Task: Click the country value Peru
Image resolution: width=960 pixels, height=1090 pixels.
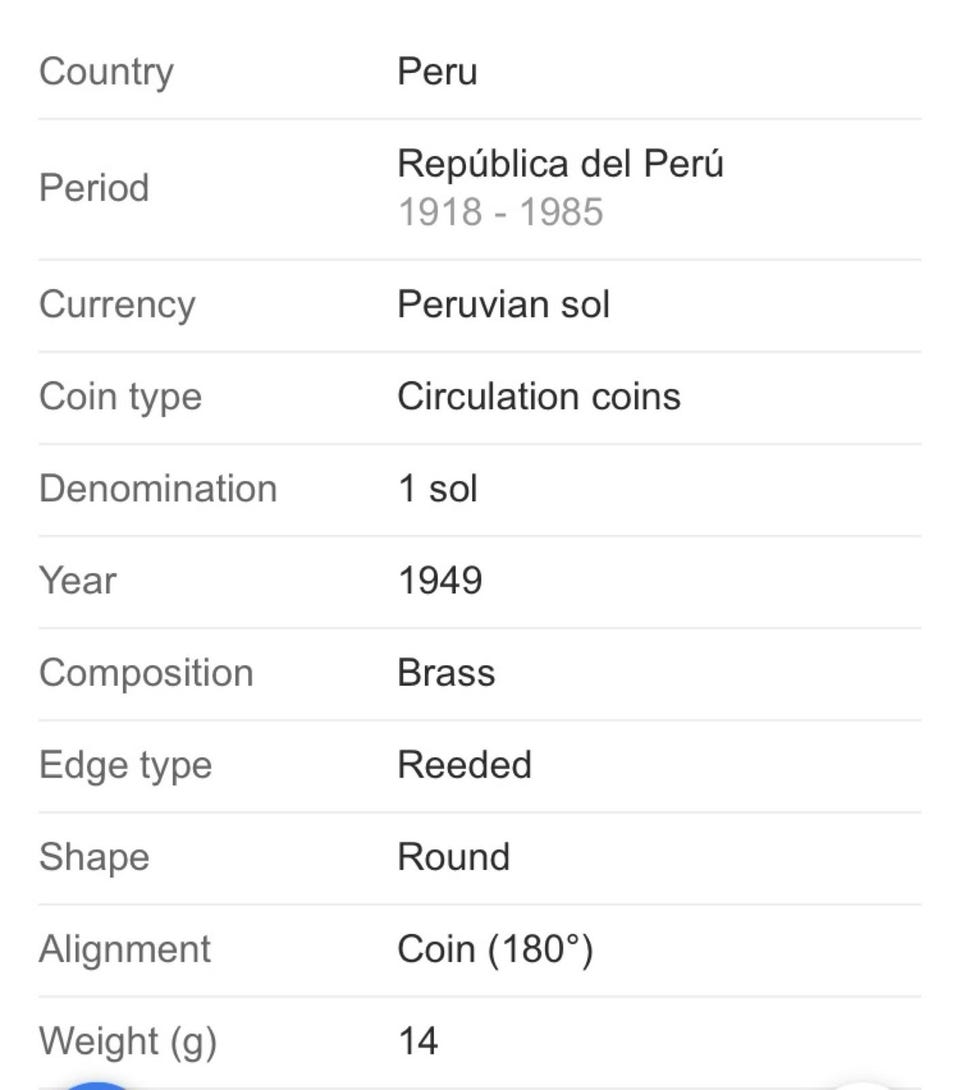Action: click(437, 72)
